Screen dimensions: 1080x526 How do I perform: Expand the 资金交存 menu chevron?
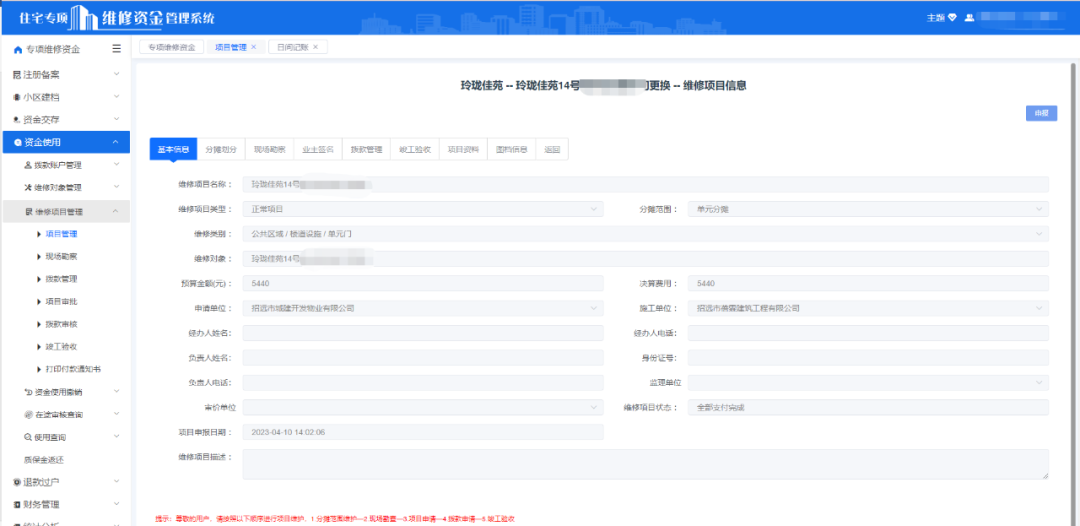pos(116,120)
